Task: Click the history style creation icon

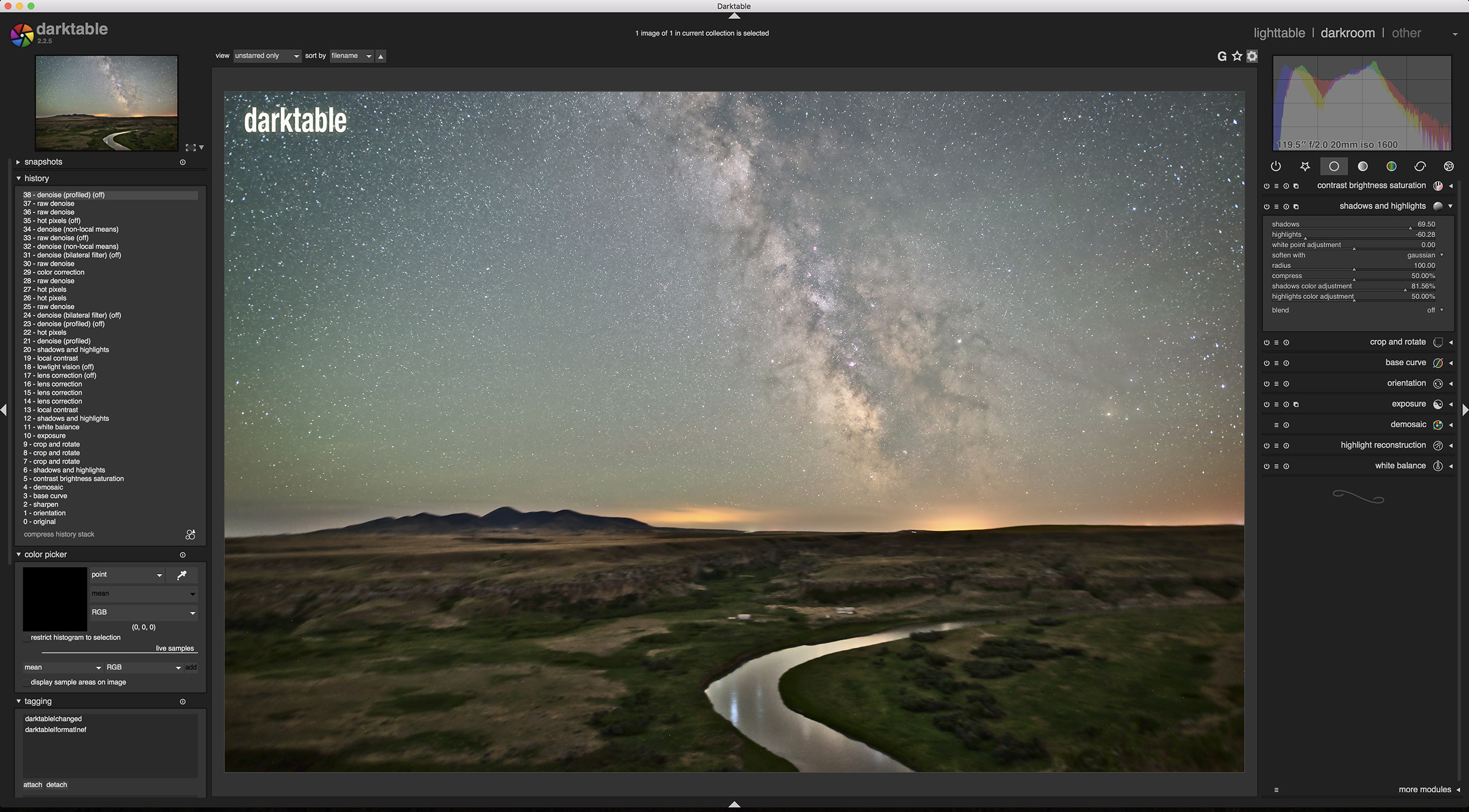Action: pos(190,534)
